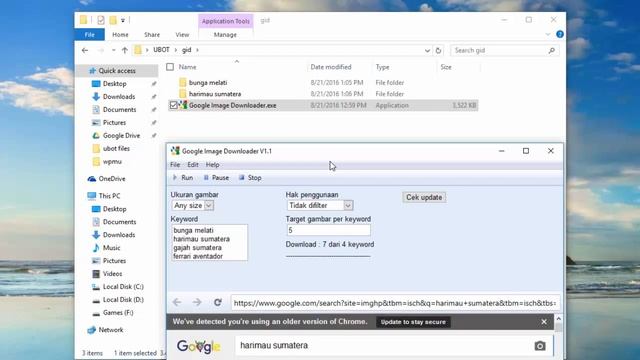This screenshot has width=640, height=360.
Task: Click the Cek update button
Action: pyautogui.click(x=424, y=197)
